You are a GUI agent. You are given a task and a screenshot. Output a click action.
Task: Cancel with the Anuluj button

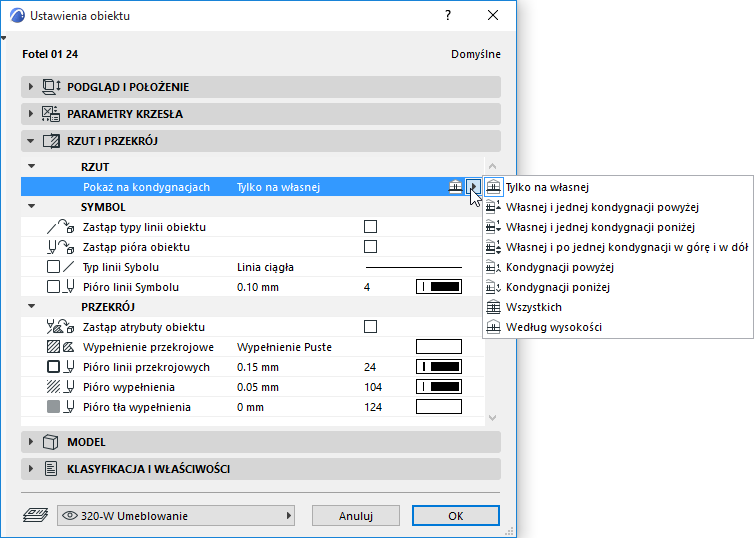tap(356, 516)
